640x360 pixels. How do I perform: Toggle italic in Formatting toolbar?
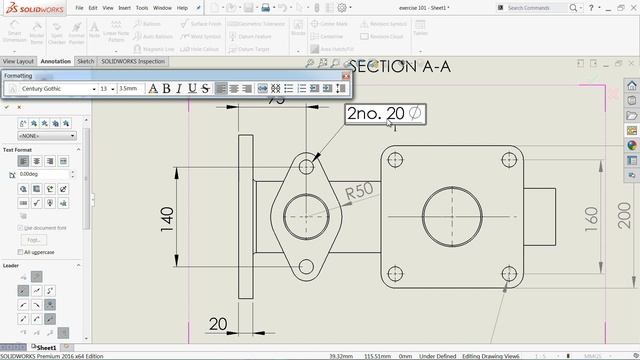point(179,89)
